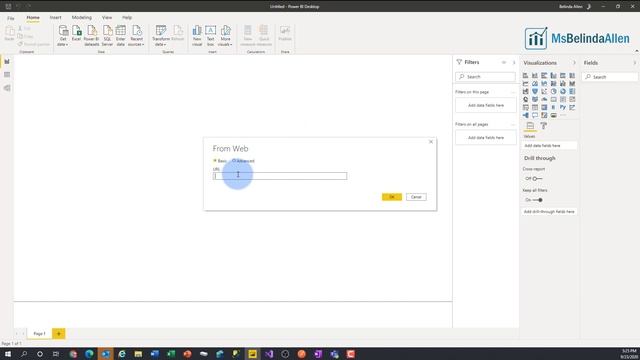Select the Line chart visualization

[525, 83]
